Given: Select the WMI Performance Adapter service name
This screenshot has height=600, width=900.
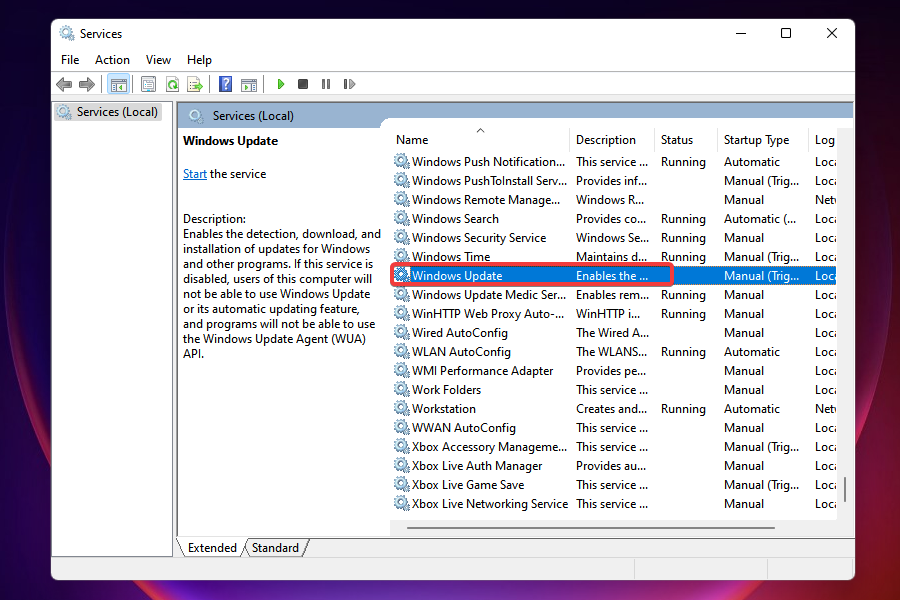Looking at the screenshot, I should [483, 370].
